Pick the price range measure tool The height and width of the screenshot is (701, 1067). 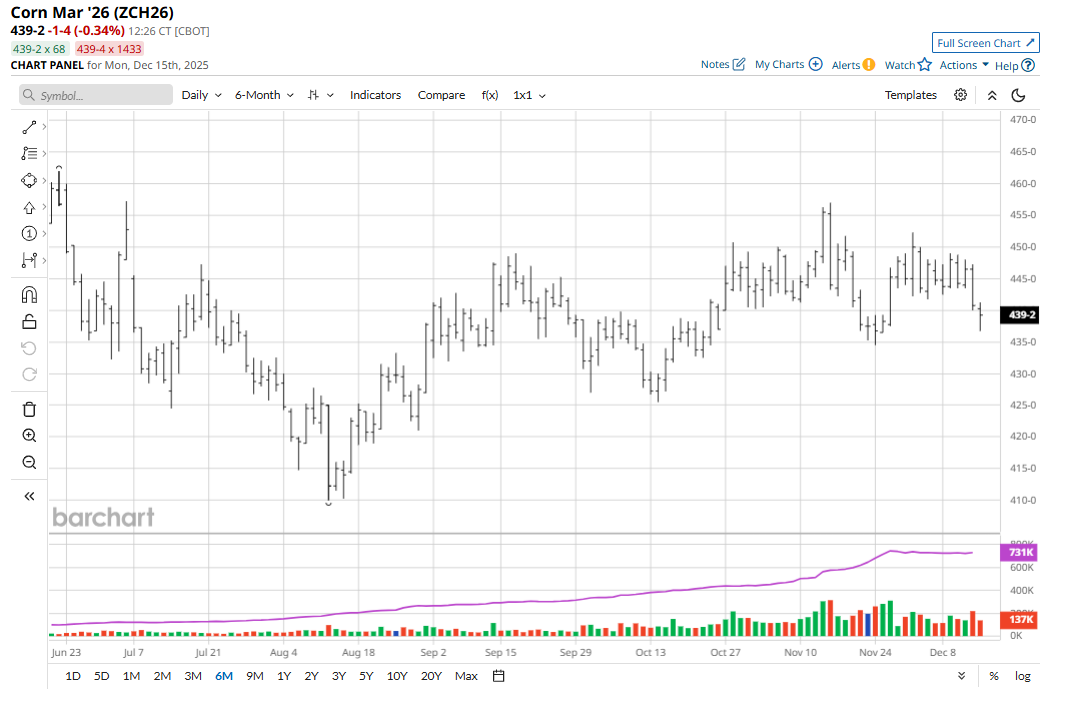29,261
